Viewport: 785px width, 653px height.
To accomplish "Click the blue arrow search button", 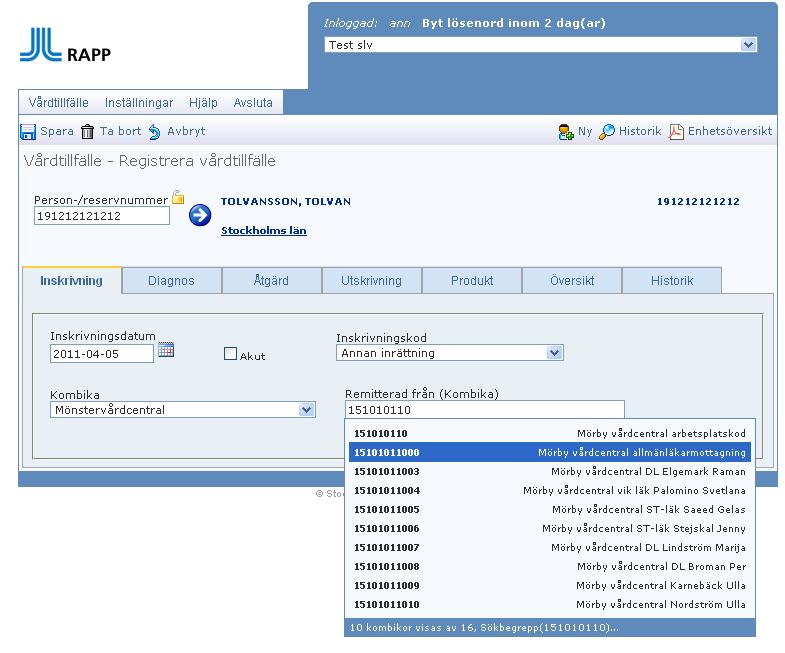I will pos(200,215).
